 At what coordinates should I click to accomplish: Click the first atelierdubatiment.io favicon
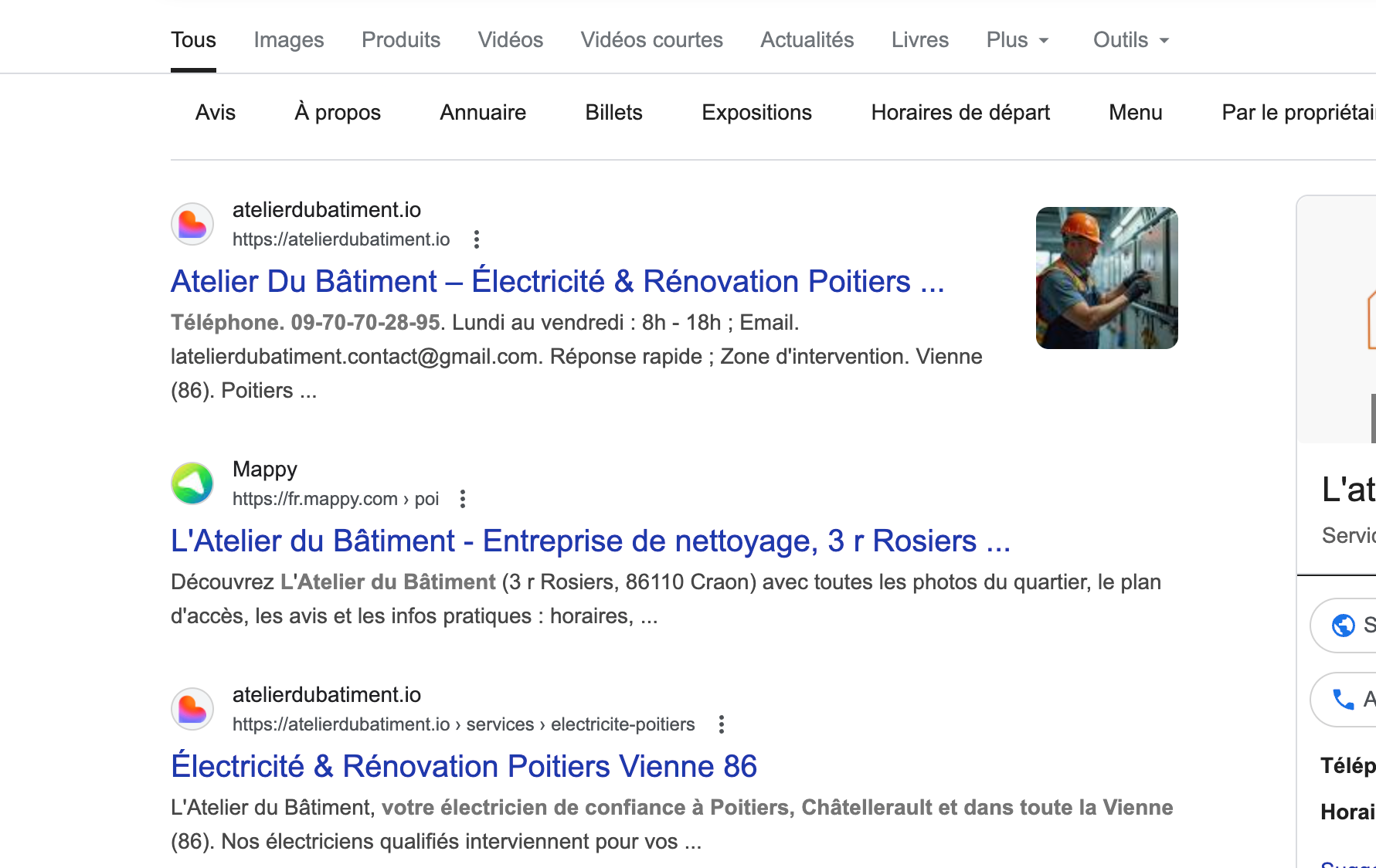pyautogui.click(x=192, y=225)
